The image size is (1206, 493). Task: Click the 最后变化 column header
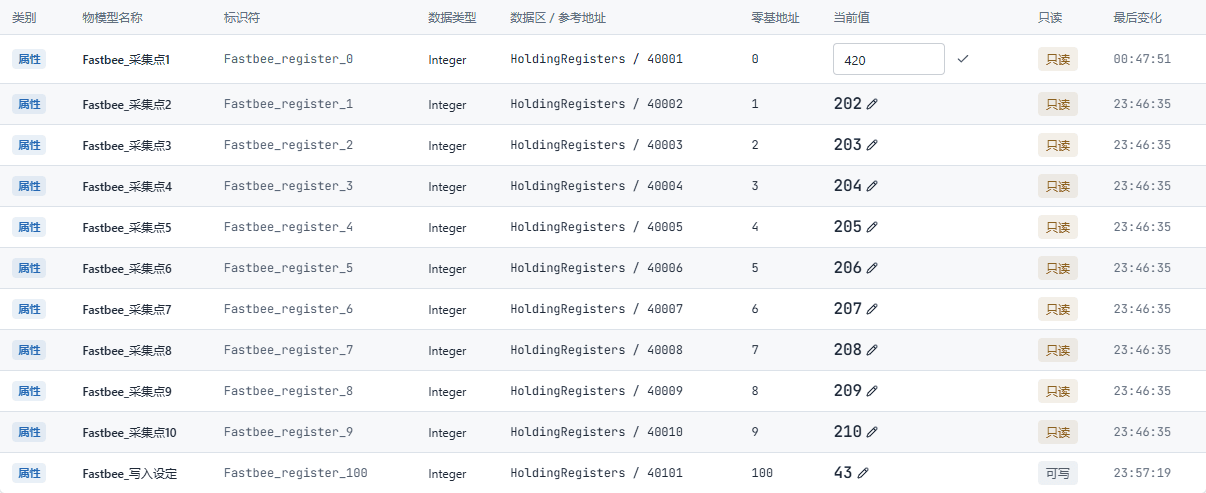pos(1137,18)
